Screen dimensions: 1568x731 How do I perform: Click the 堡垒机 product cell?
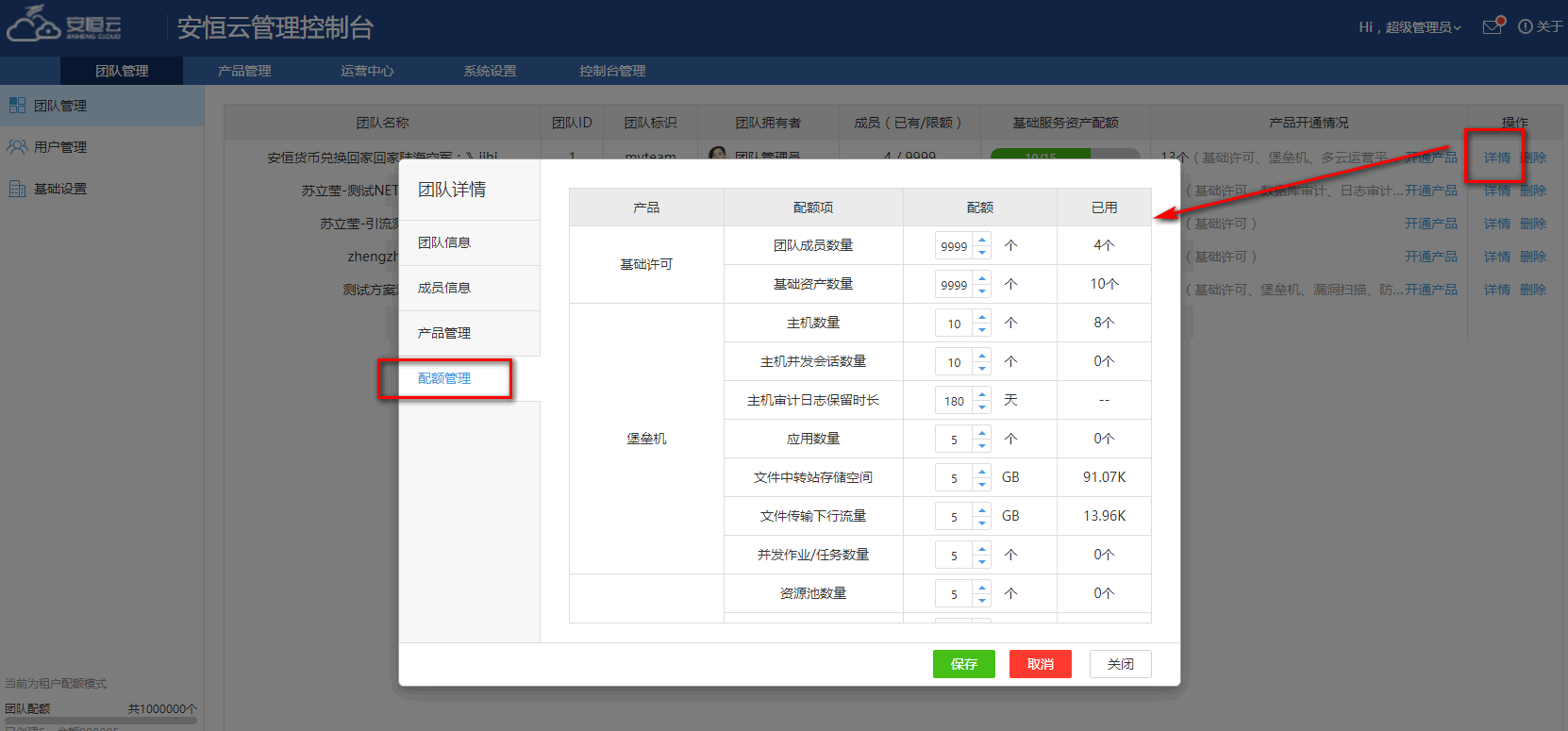(646, 439)
